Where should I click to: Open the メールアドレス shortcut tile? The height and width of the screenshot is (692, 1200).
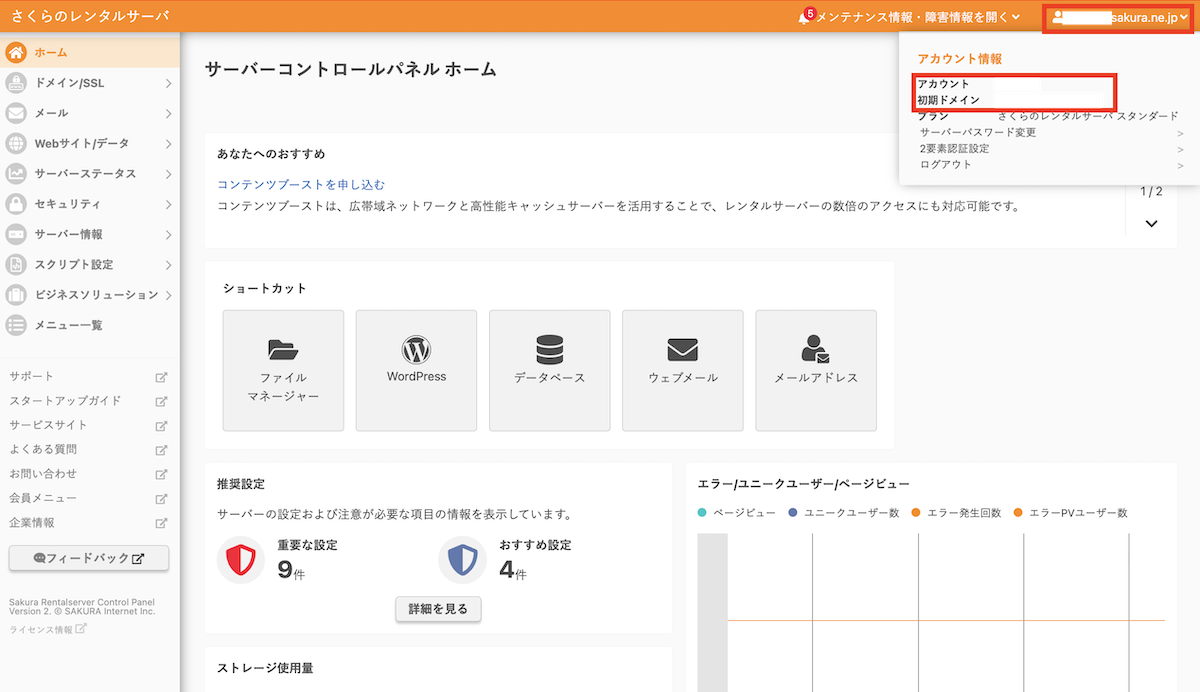(x=815, y=370)
